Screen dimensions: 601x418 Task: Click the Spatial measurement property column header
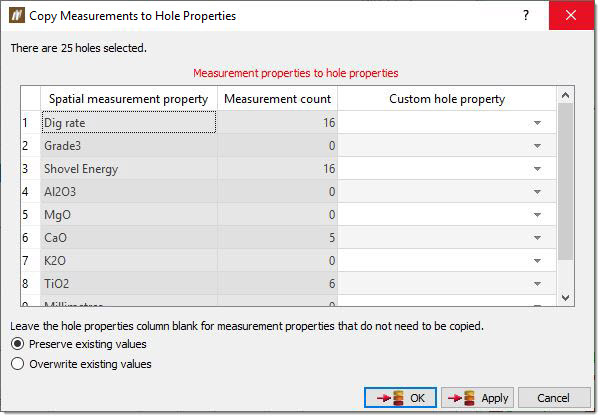click(x=129, y=99)
